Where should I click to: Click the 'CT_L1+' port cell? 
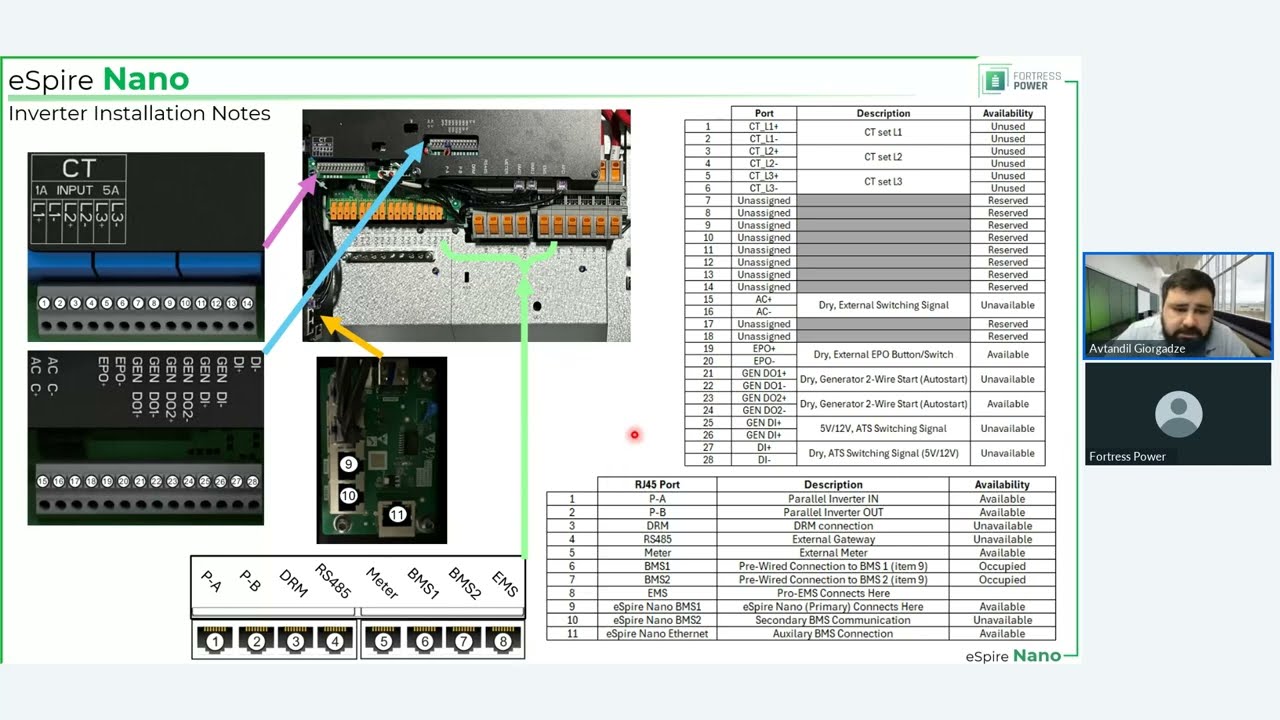coord(764,126)
